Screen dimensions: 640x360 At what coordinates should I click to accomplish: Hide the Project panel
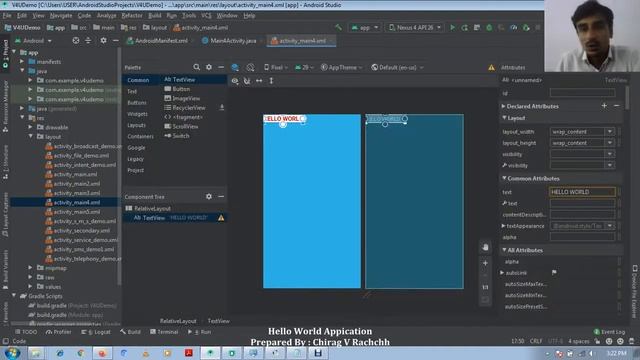tap(116, 41)
